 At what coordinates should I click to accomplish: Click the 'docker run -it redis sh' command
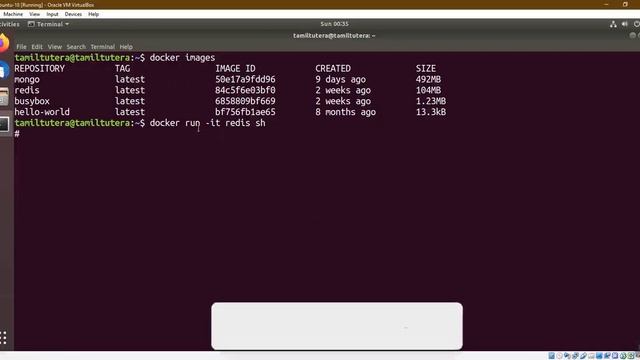click(207, 123)
